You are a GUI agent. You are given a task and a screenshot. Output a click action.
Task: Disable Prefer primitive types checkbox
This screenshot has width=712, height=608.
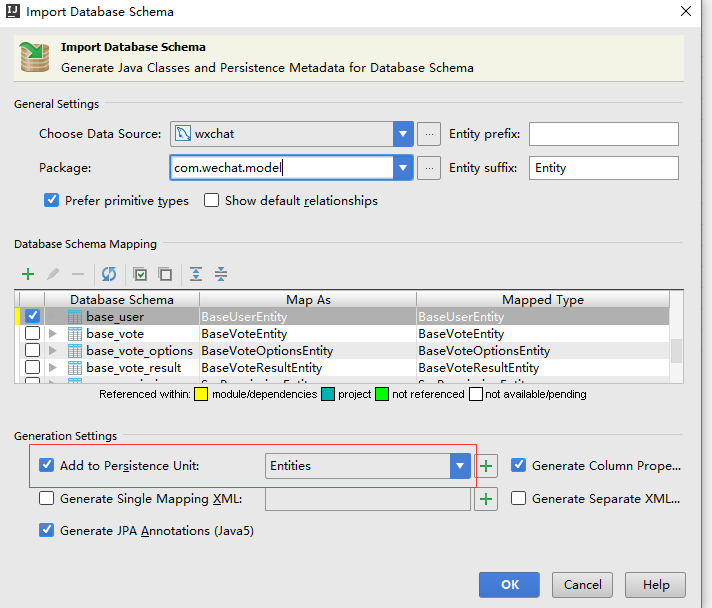coord(52,200)
